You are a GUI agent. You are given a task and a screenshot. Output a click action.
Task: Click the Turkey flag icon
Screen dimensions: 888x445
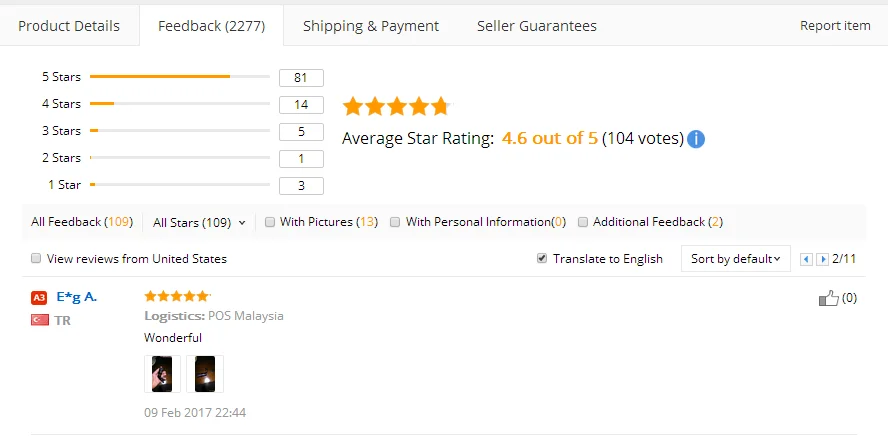[x=40, y=320]
